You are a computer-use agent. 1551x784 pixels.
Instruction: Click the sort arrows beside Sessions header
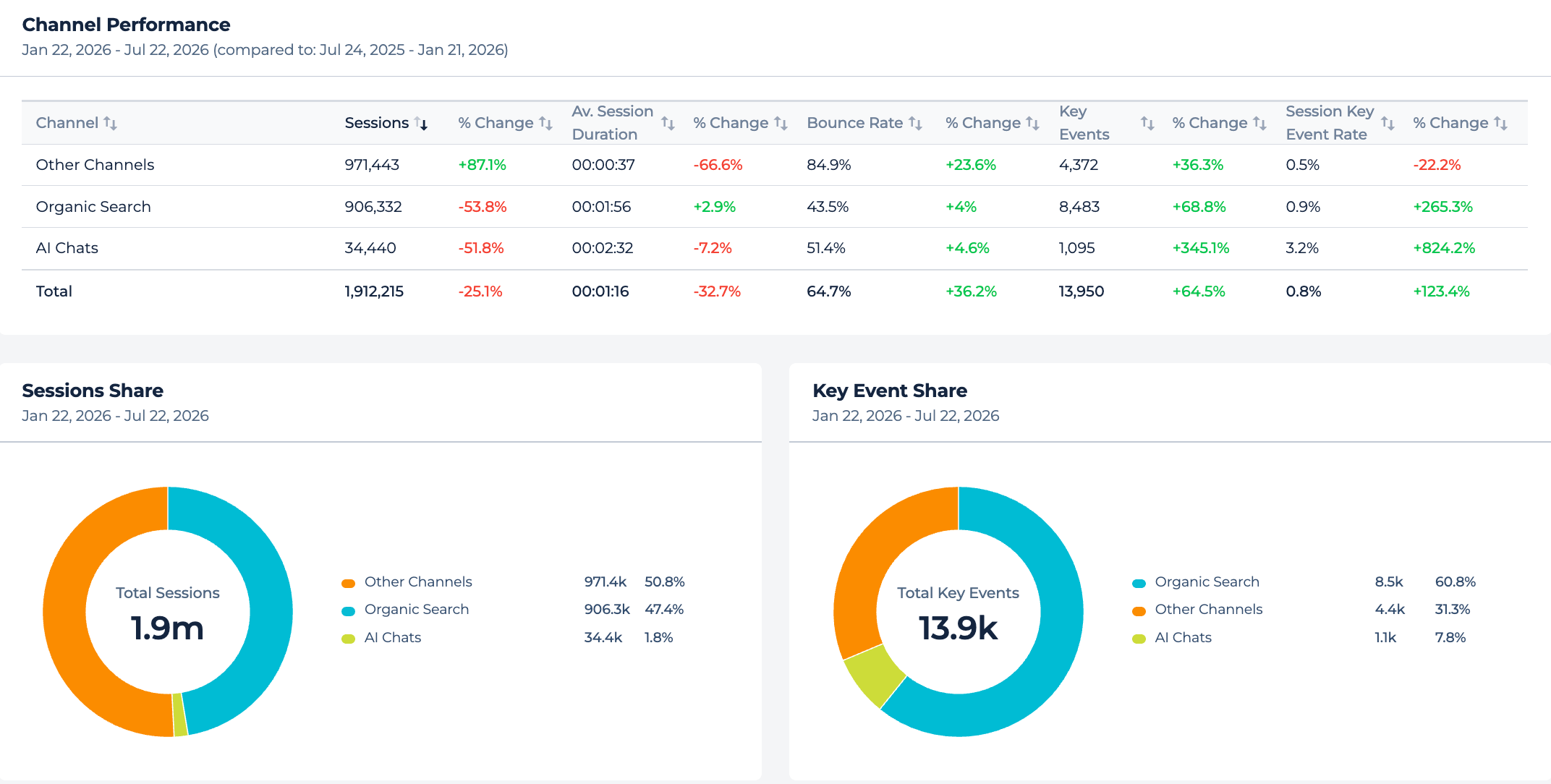(x=421, y=124)
